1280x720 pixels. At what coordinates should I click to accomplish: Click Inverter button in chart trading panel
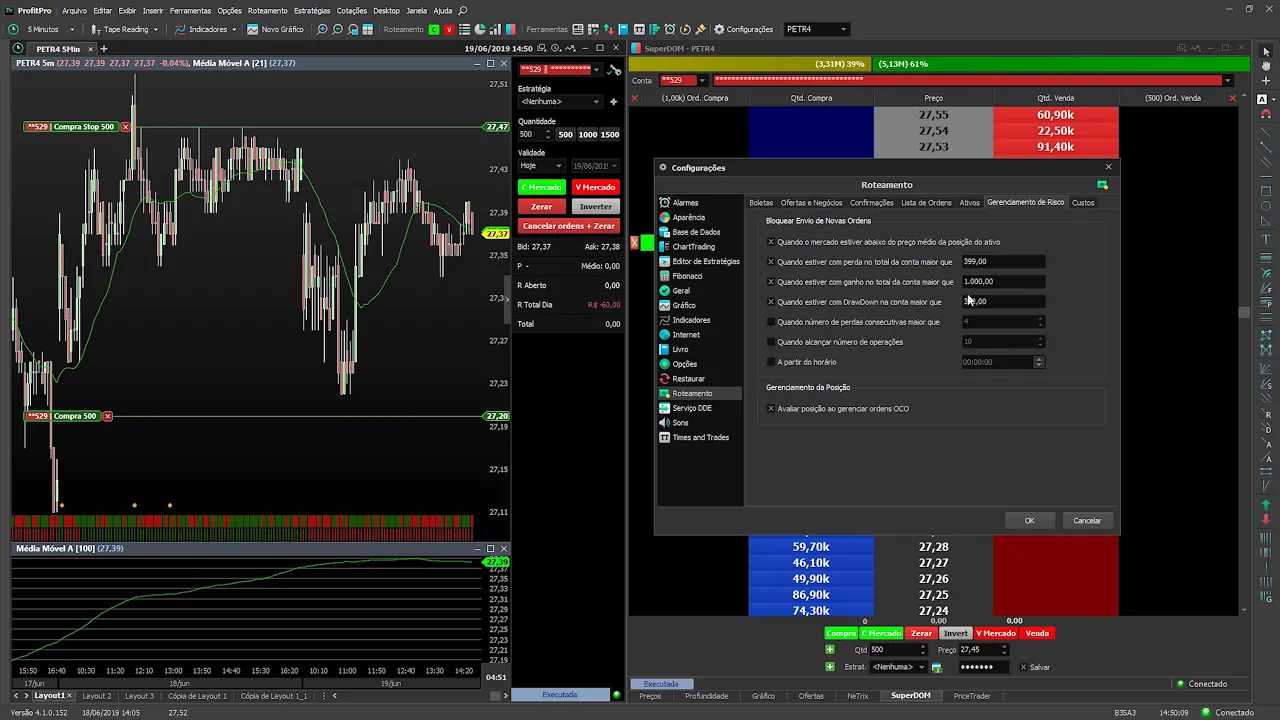click(595, 207)
